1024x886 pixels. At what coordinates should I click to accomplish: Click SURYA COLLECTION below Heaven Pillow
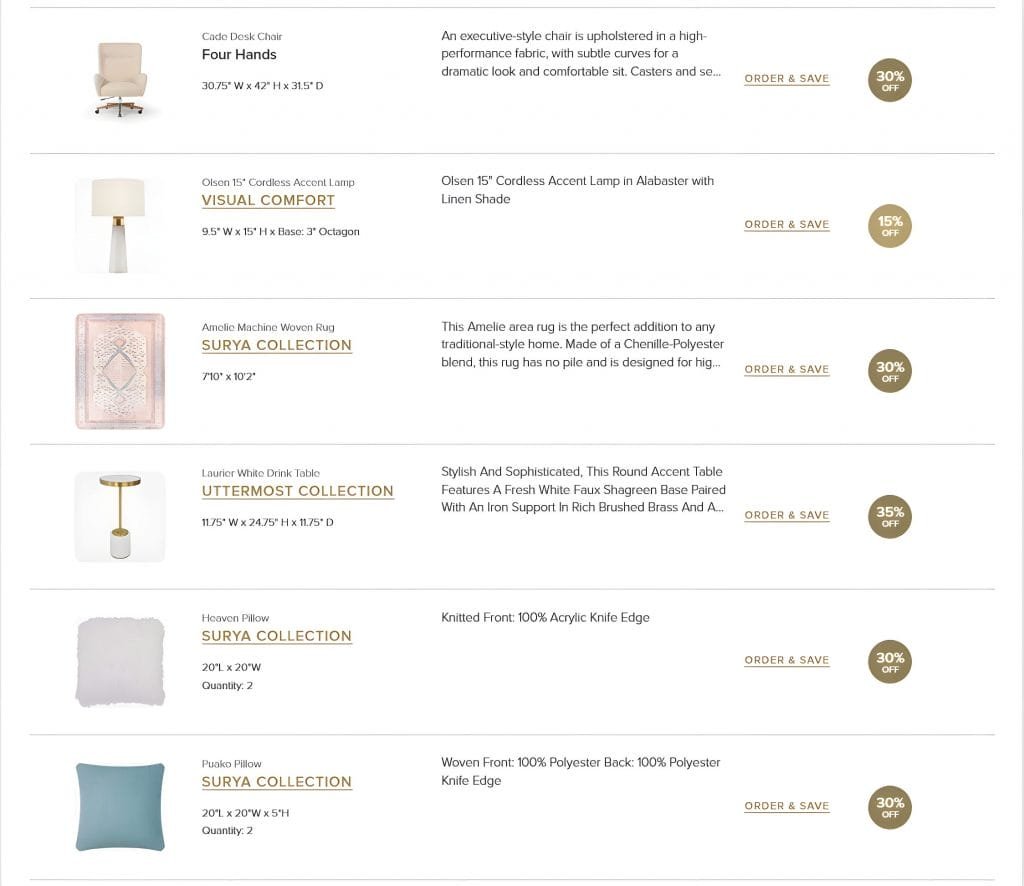click(x=276, y=636)
